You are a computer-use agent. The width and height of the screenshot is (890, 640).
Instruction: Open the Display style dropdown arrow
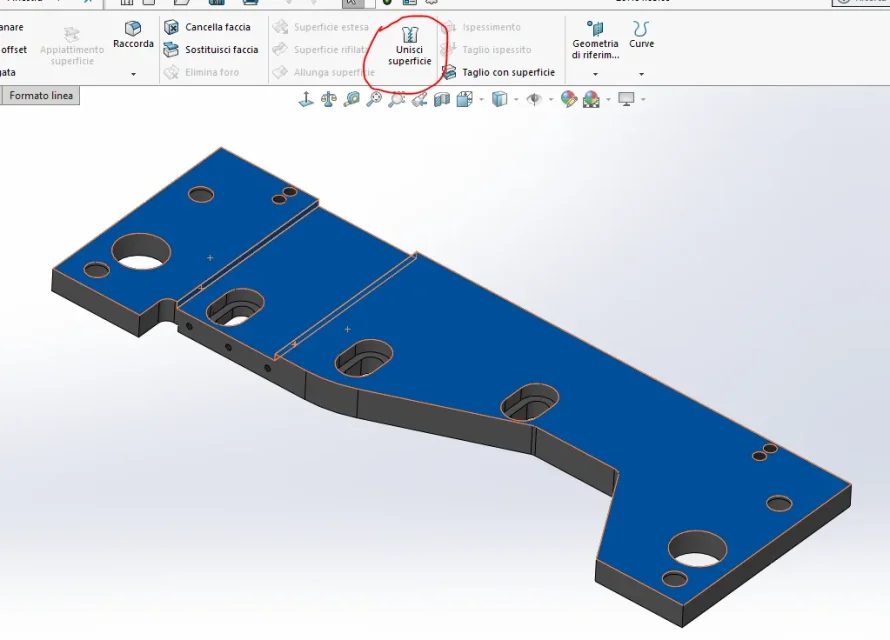[516, 99]
